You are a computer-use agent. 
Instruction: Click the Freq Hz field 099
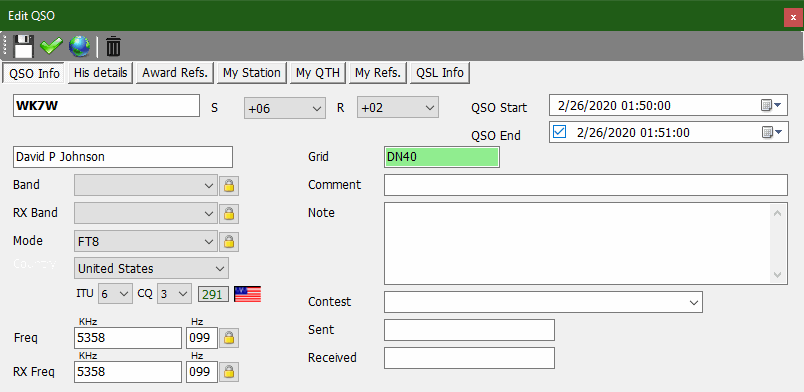pos(202,339)
